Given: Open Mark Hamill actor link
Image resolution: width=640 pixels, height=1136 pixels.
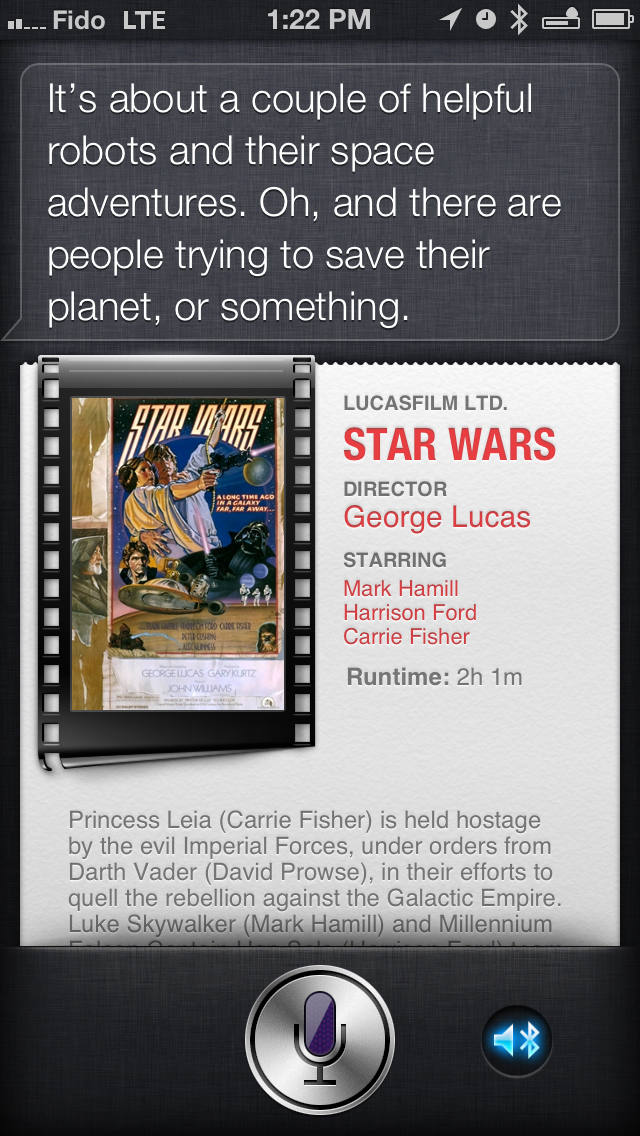Looking at the screenshot, I should click(401, 588).
